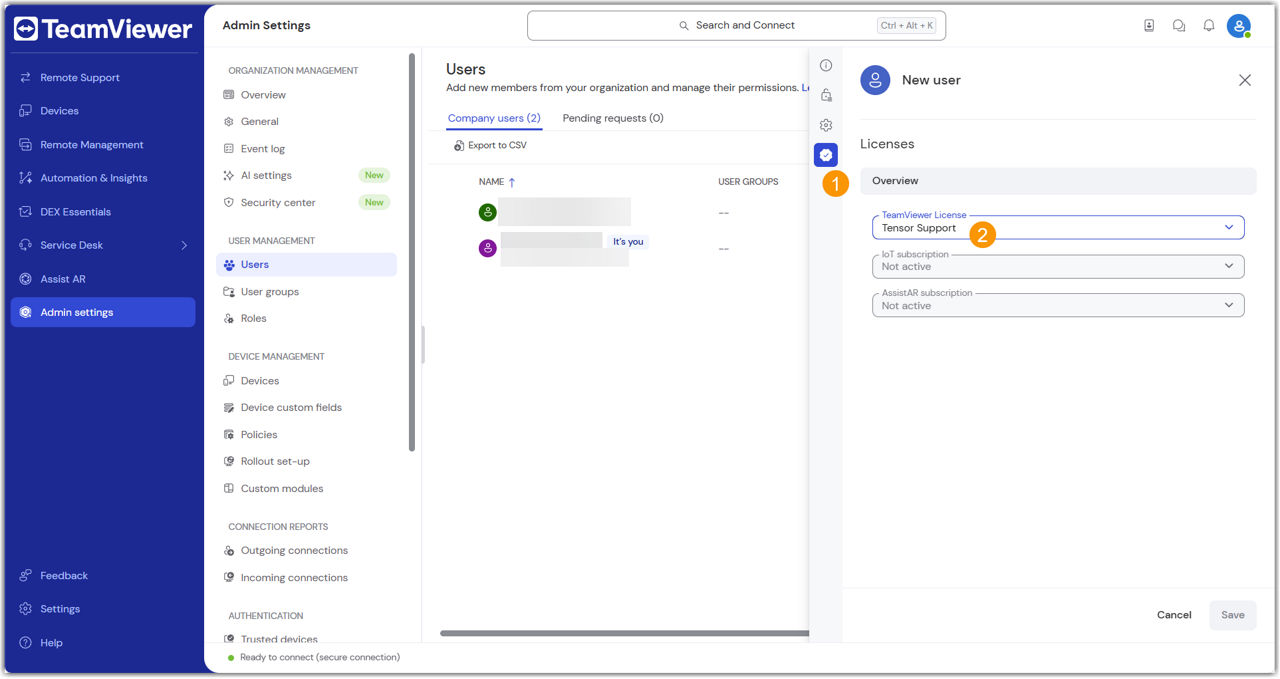Switch to Pending requests tab
Image resolution: width=1280 pixels, height=679 pixels.
click(x=612, y=118)
